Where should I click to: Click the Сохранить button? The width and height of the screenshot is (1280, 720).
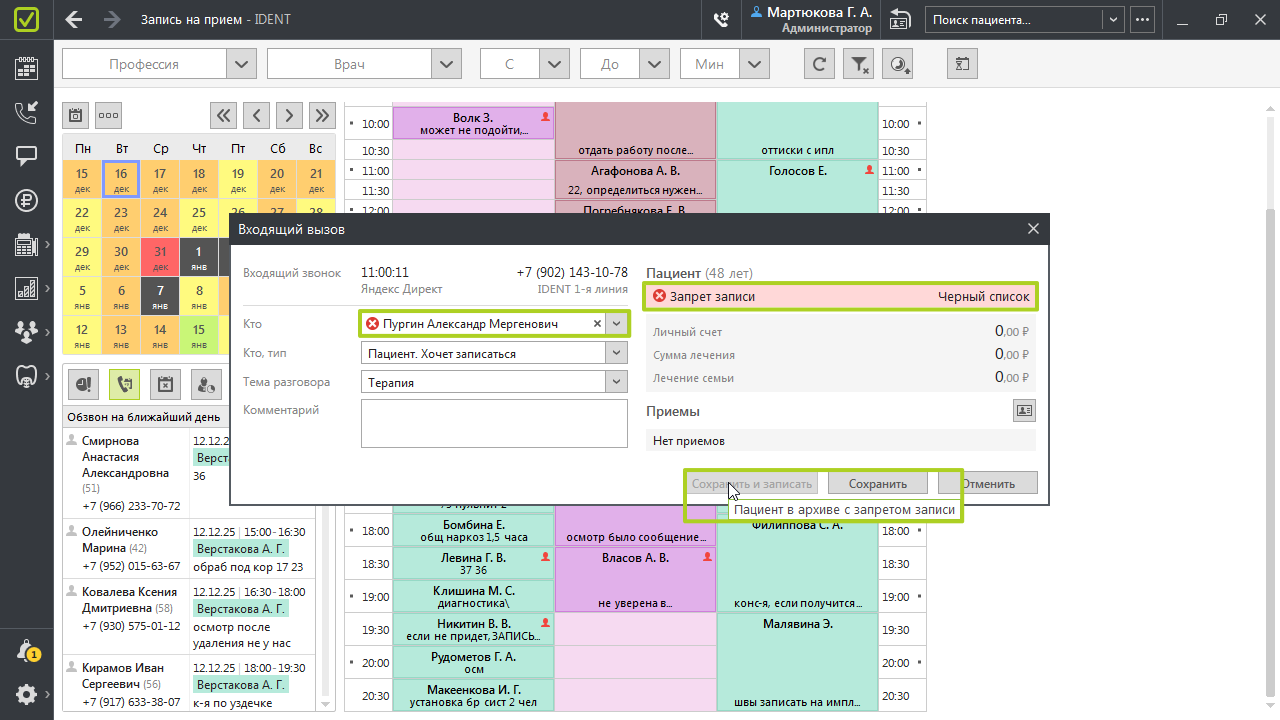[877, 483]
